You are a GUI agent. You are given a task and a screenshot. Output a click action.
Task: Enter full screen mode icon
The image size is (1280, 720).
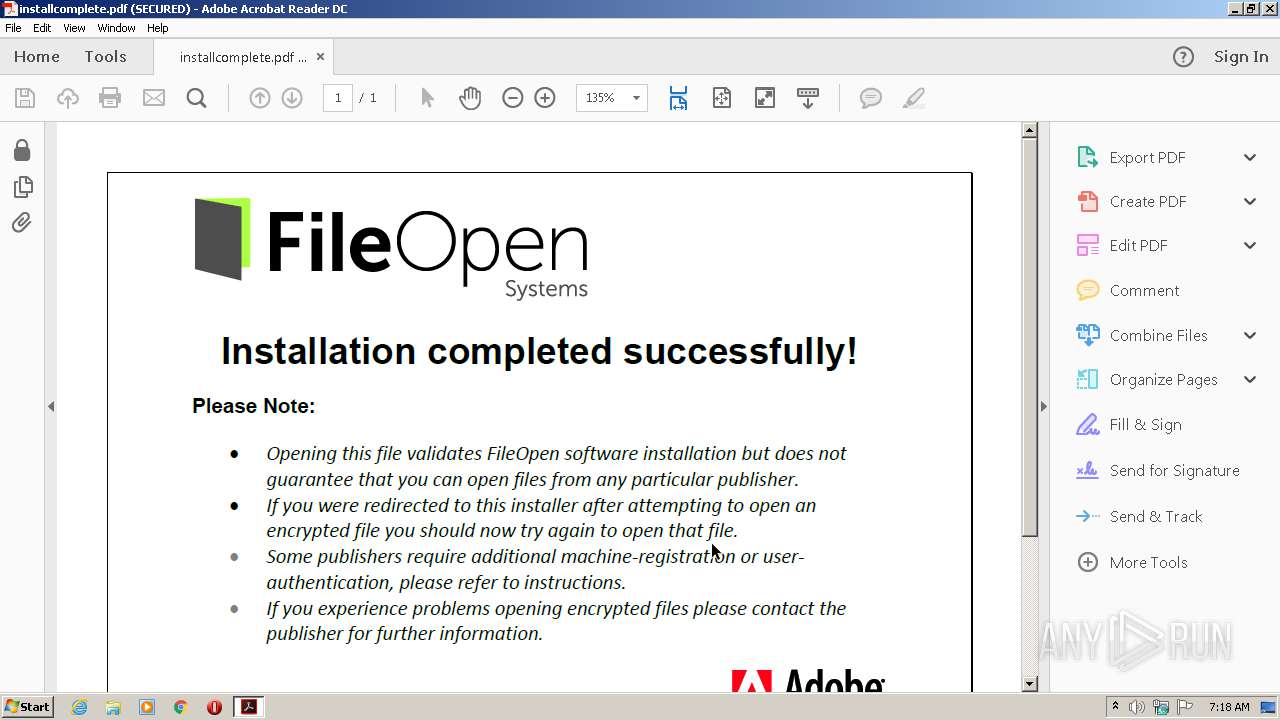click(x=765, y=98)
